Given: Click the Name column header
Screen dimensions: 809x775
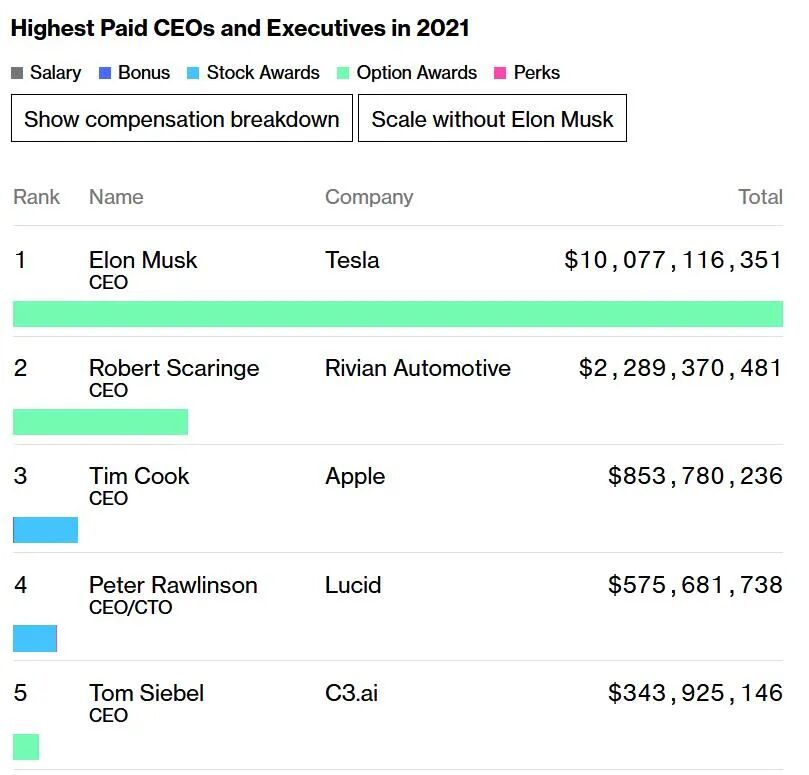Looking at the screenshot, I should pos(116,197).
